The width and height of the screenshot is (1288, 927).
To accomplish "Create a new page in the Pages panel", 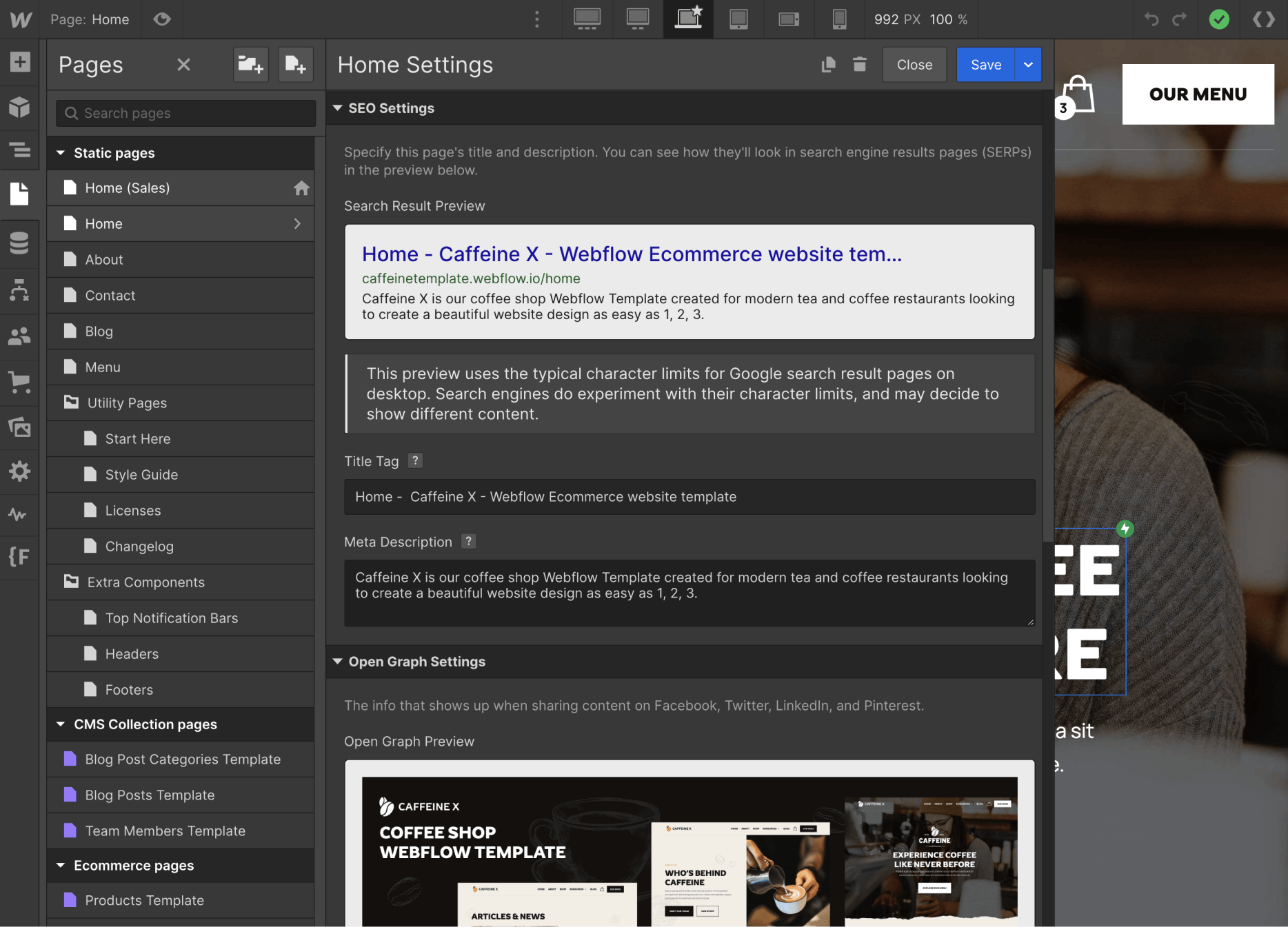I will click(295, 64).
